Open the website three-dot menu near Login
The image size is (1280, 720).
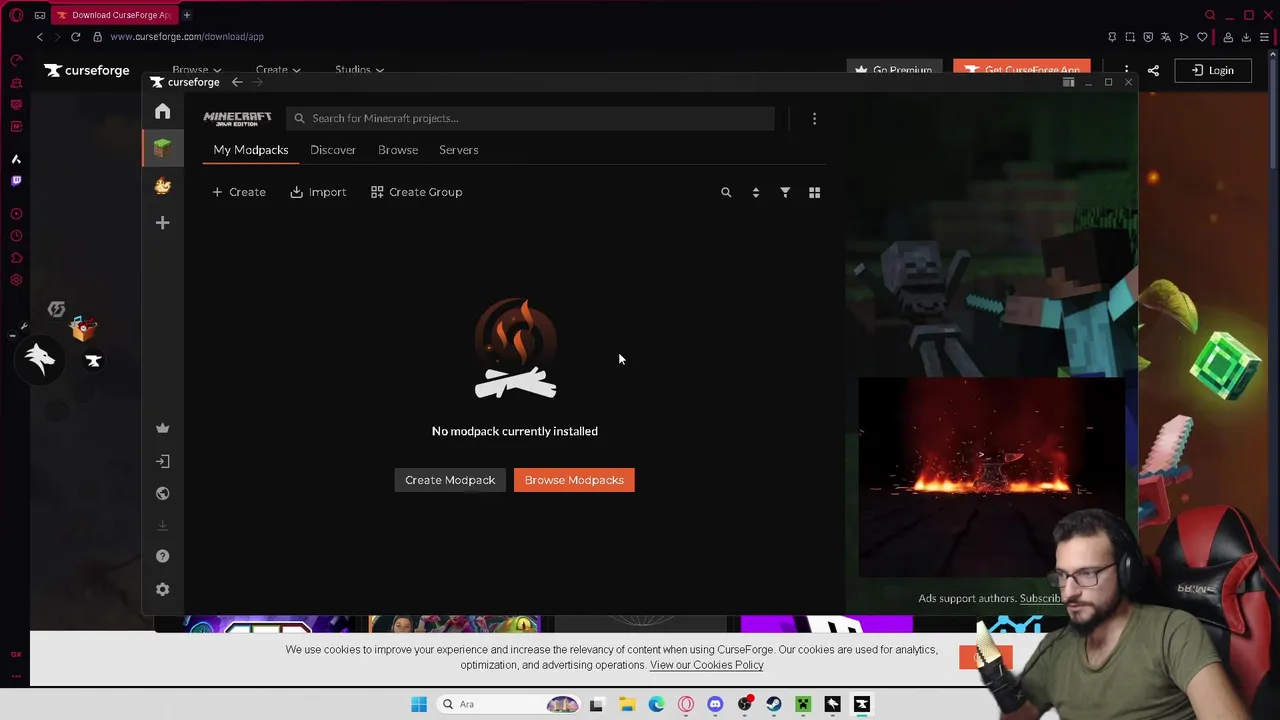click(x=1126, y=68)
